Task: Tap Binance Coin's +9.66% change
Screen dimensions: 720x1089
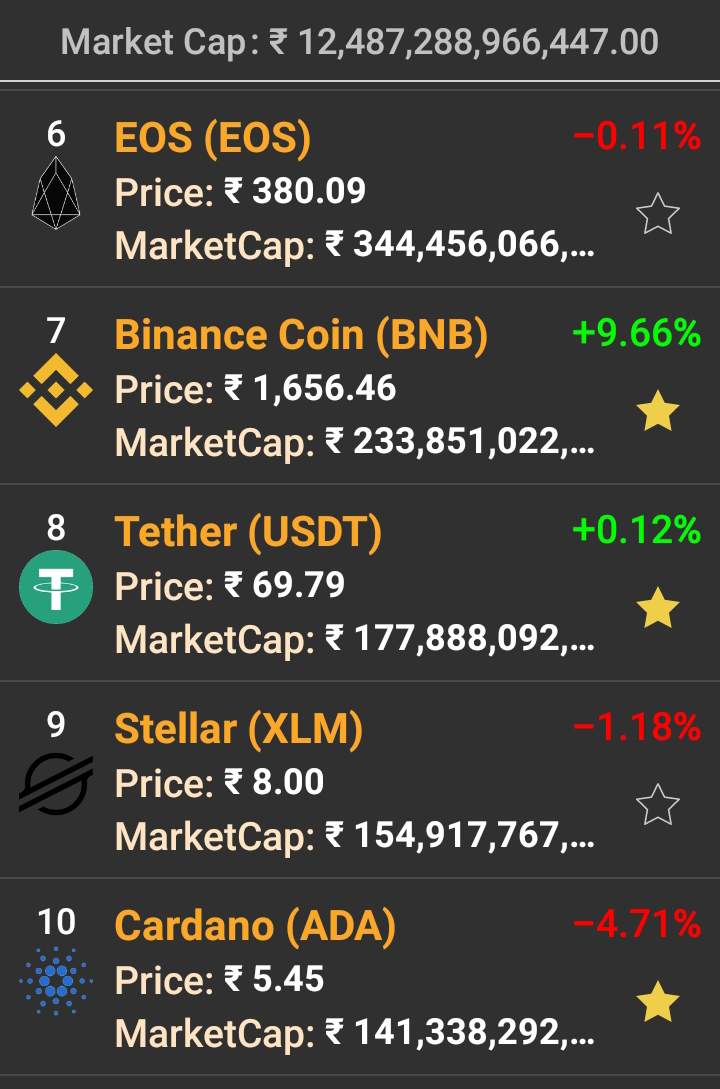Action: (636, 333)
